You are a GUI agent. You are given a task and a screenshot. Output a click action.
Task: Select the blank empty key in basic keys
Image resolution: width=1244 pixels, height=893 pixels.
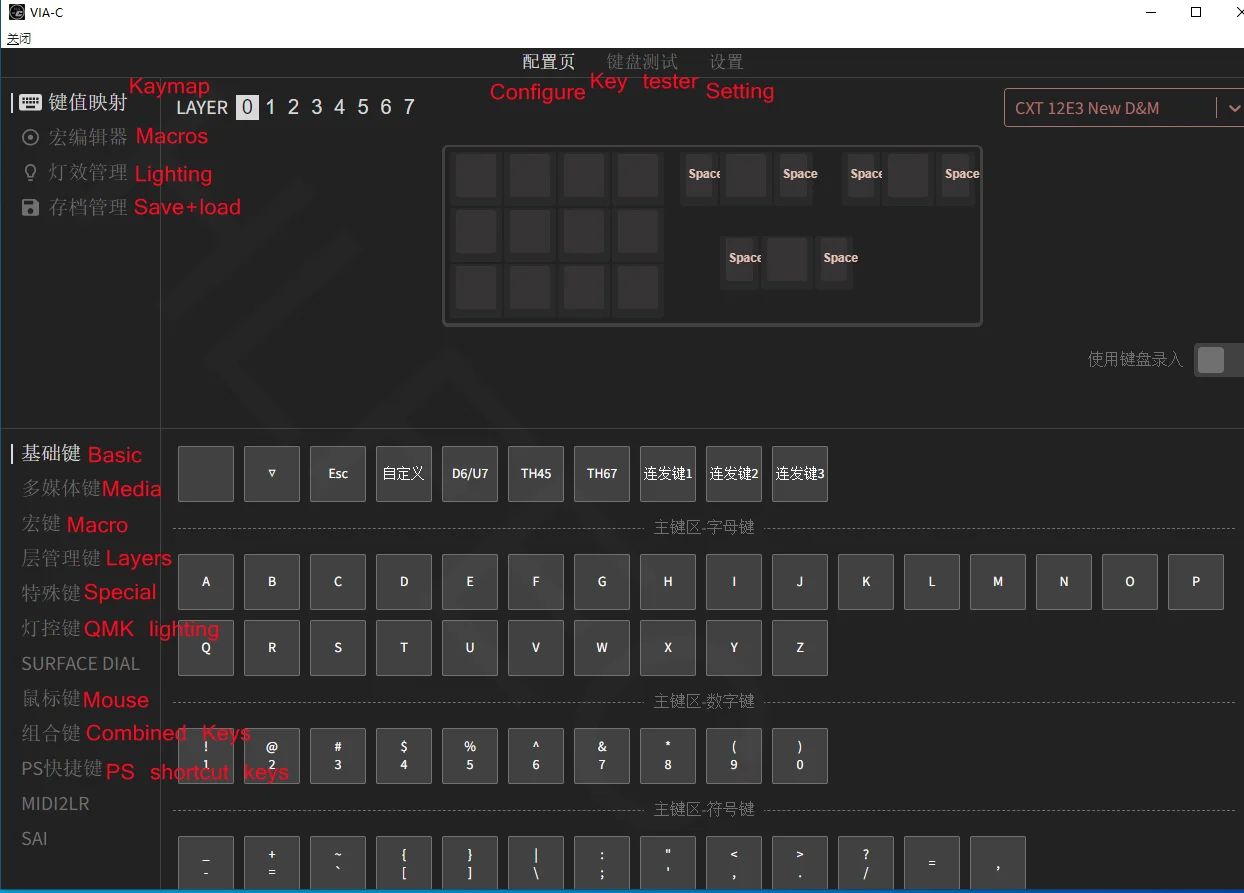pyautogui.click(x=206, y=474)
